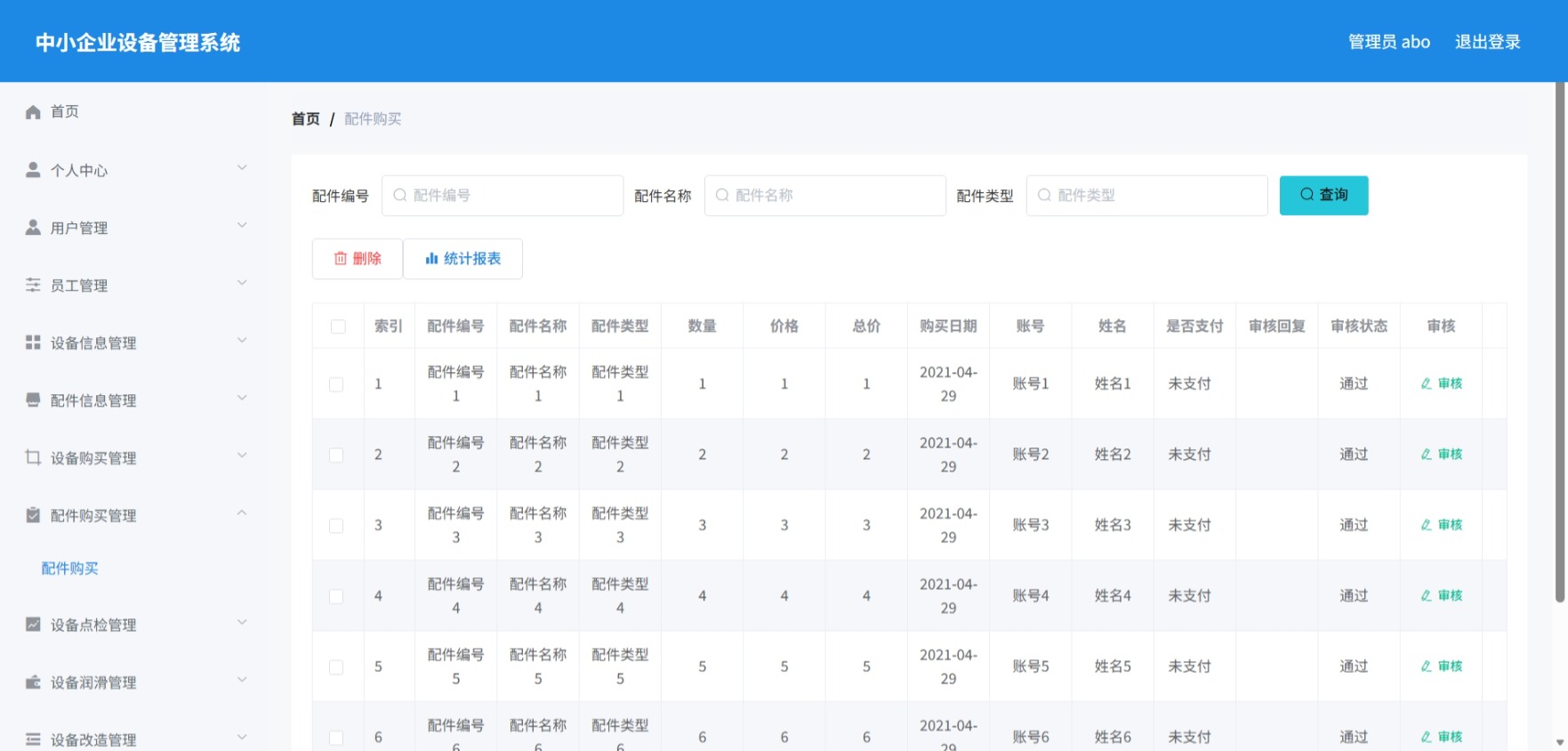Click the list icon for 设备改造管理

point(33,739)
